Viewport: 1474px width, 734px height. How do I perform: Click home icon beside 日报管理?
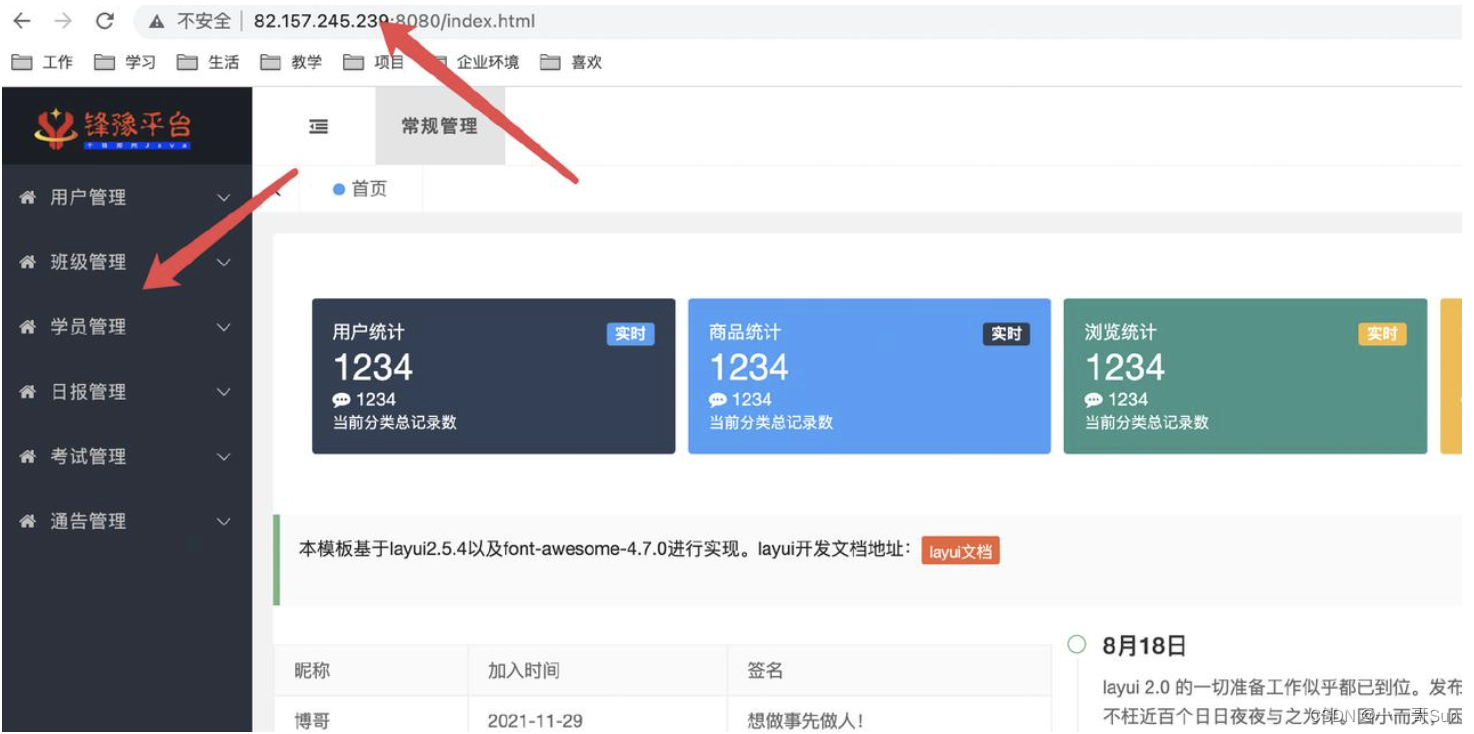[x=28, y=392]
